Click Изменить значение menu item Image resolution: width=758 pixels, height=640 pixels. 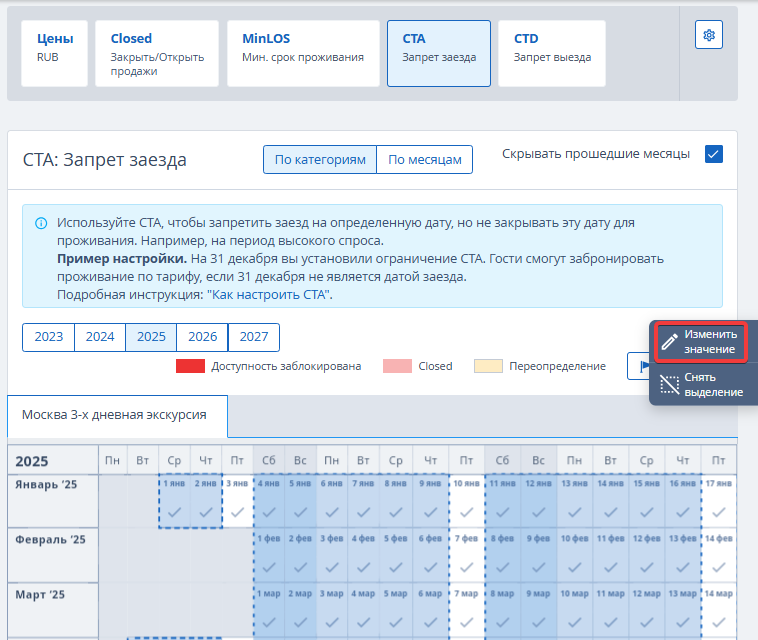point(701,342)
